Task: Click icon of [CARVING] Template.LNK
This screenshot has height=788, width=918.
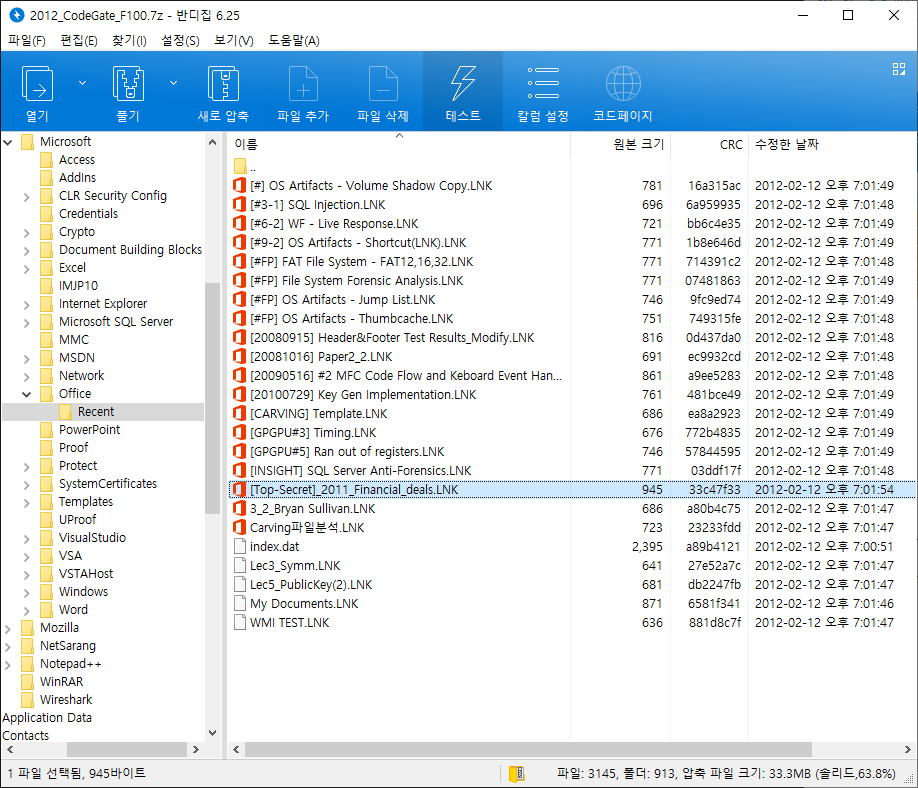Action: pyautogui.click(x=239, y=413)
